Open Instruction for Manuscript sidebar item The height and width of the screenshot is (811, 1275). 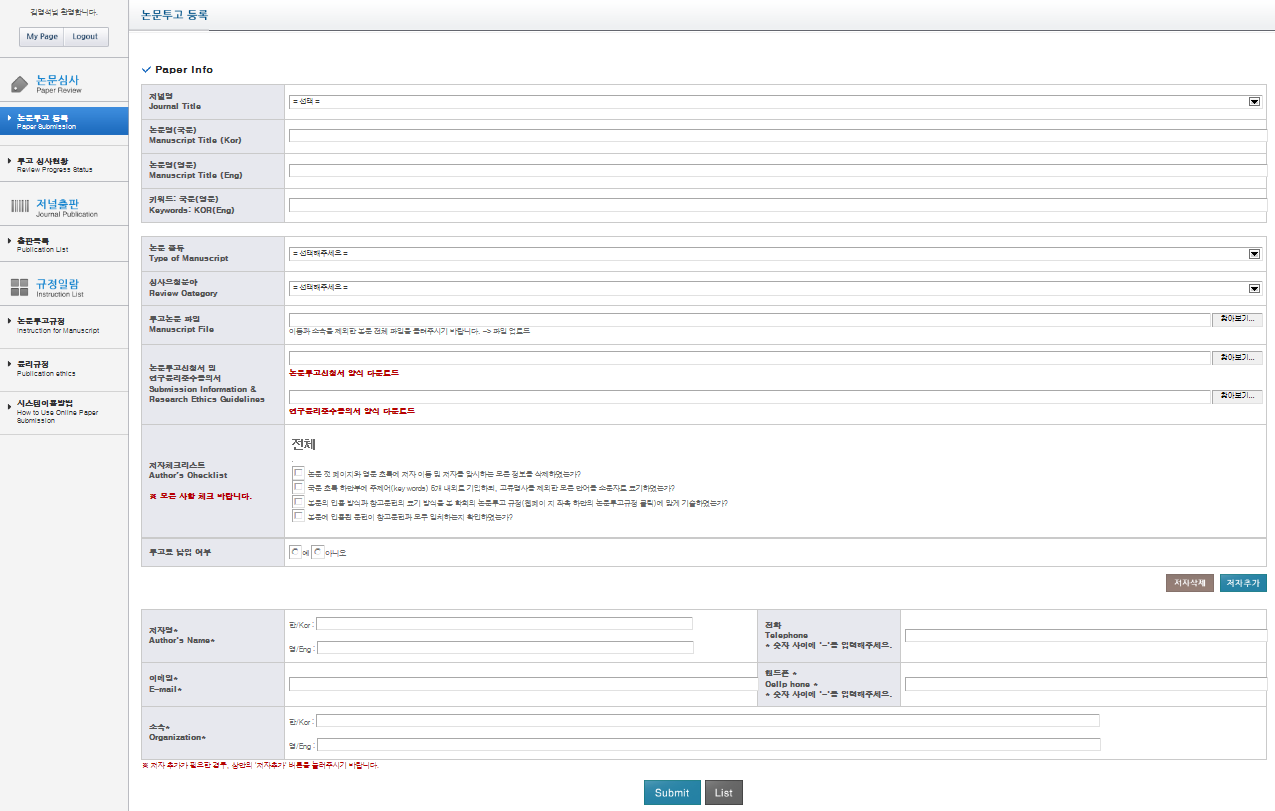coord(58,325)
